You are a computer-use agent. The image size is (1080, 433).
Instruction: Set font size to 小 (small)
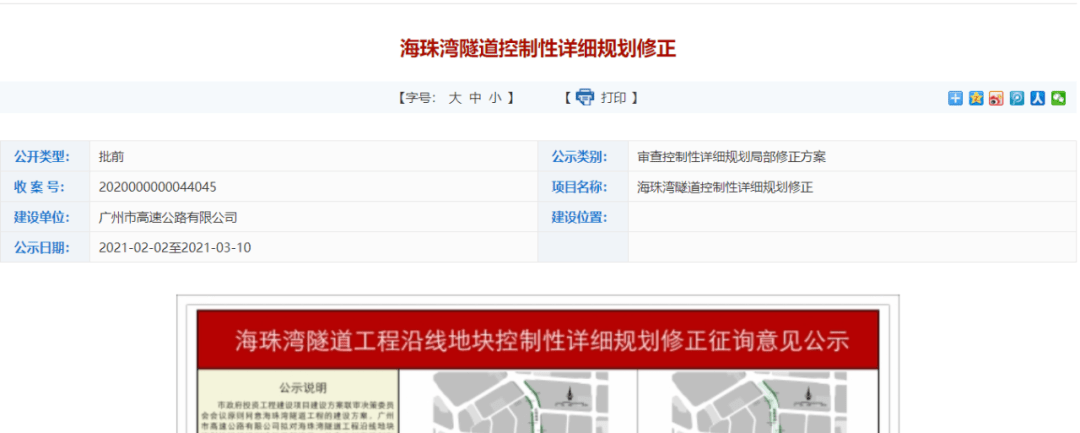[495, 98]
